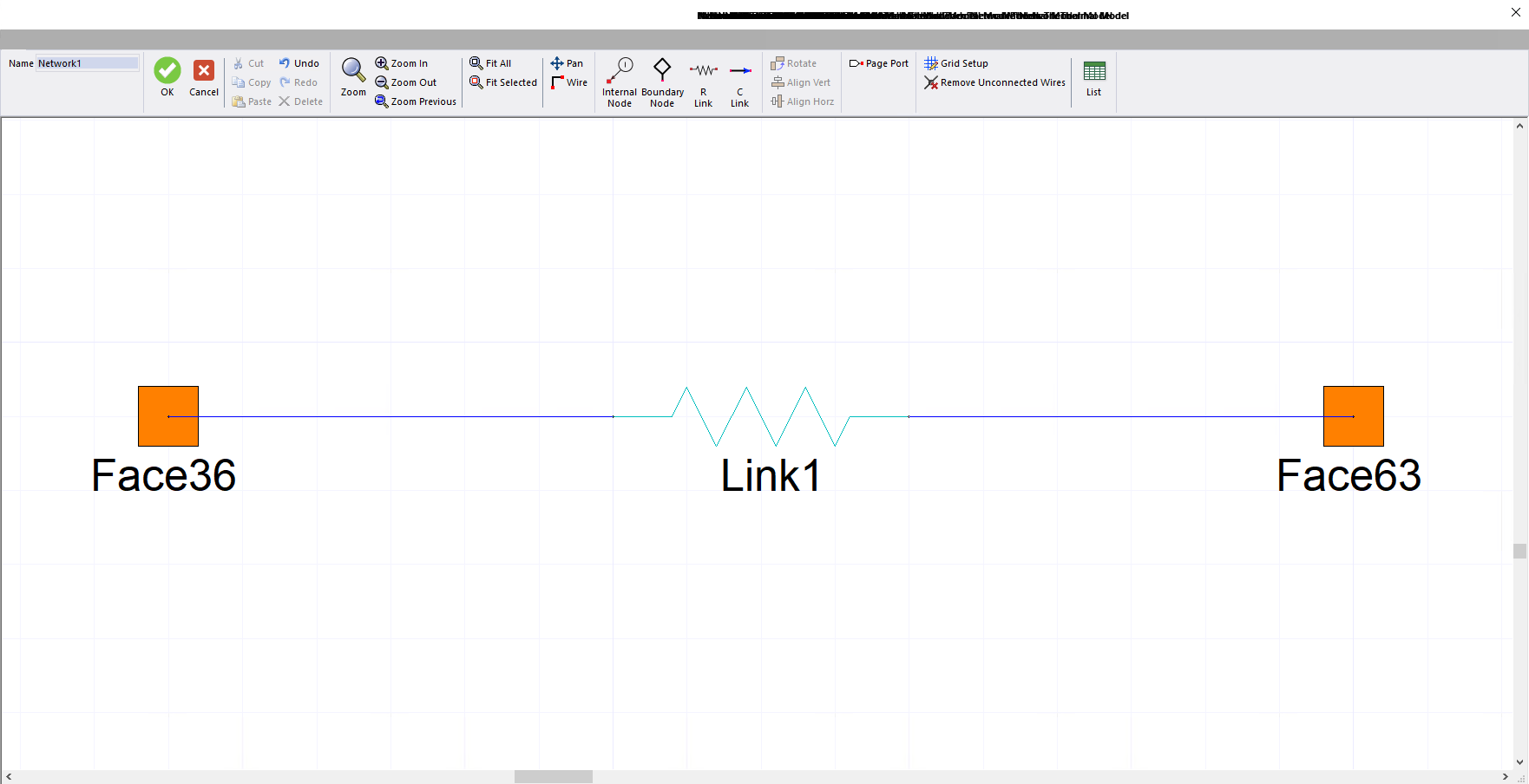Click into the network Name field
This screenshot has height=784, width=1529.
pyautogui.click(x=87, y=63)
